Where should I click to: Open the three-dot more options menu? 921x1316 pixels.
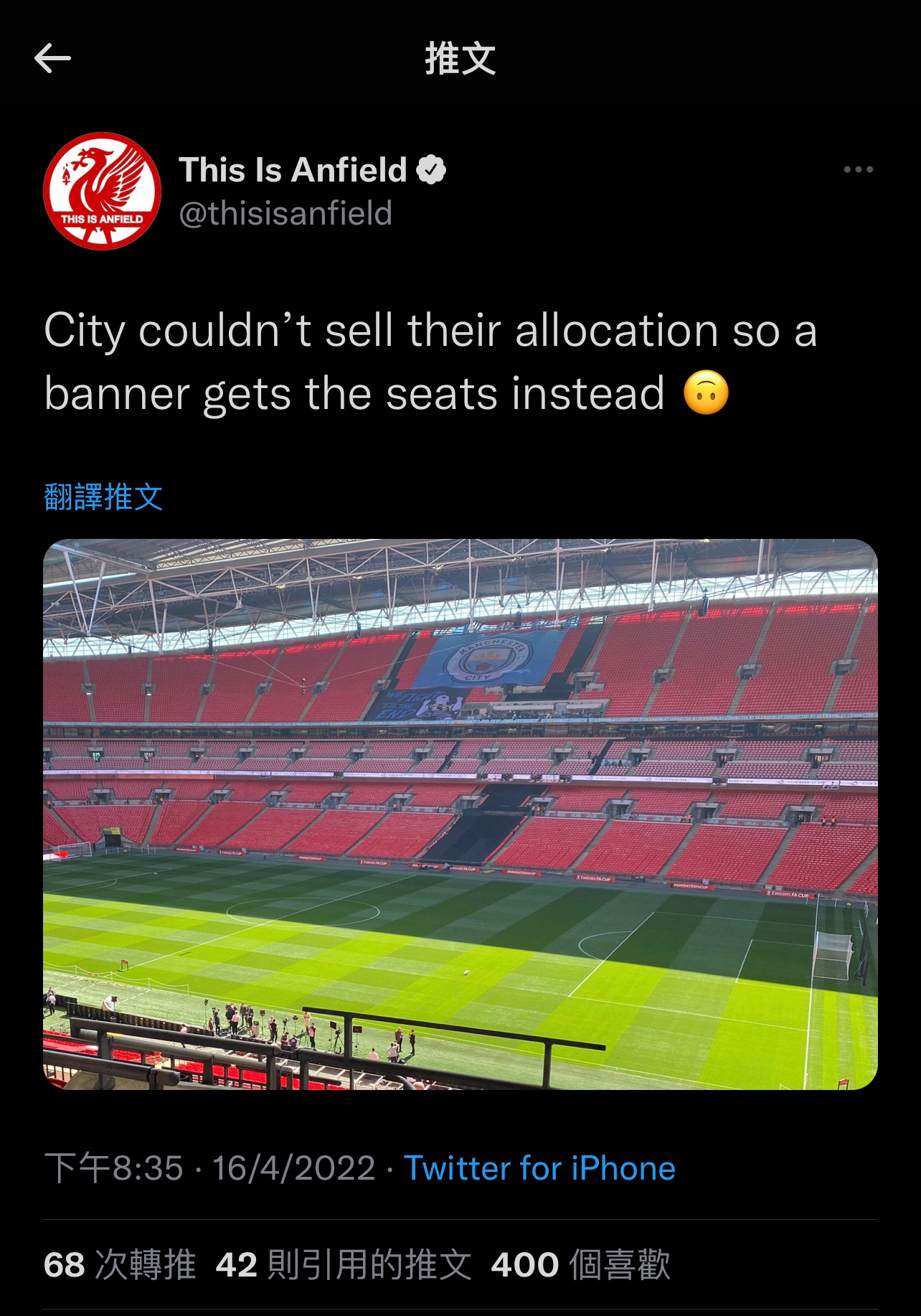pyautogui.click(x=858, y=170)
